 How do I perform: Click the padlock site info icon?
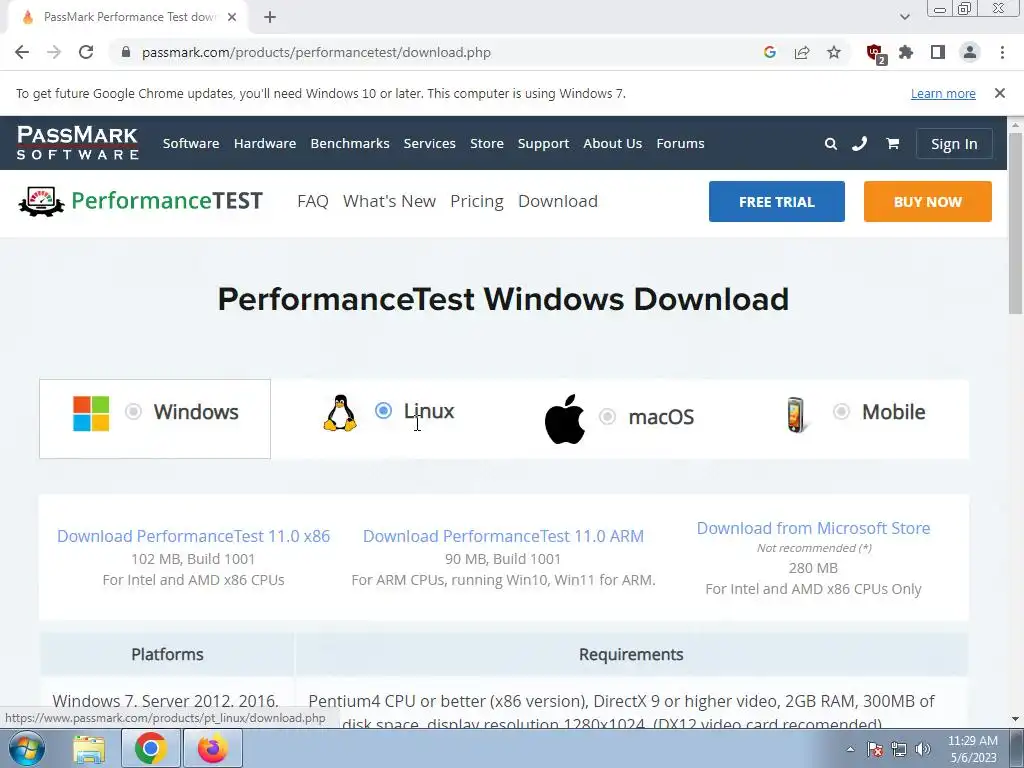click(126, 52)
